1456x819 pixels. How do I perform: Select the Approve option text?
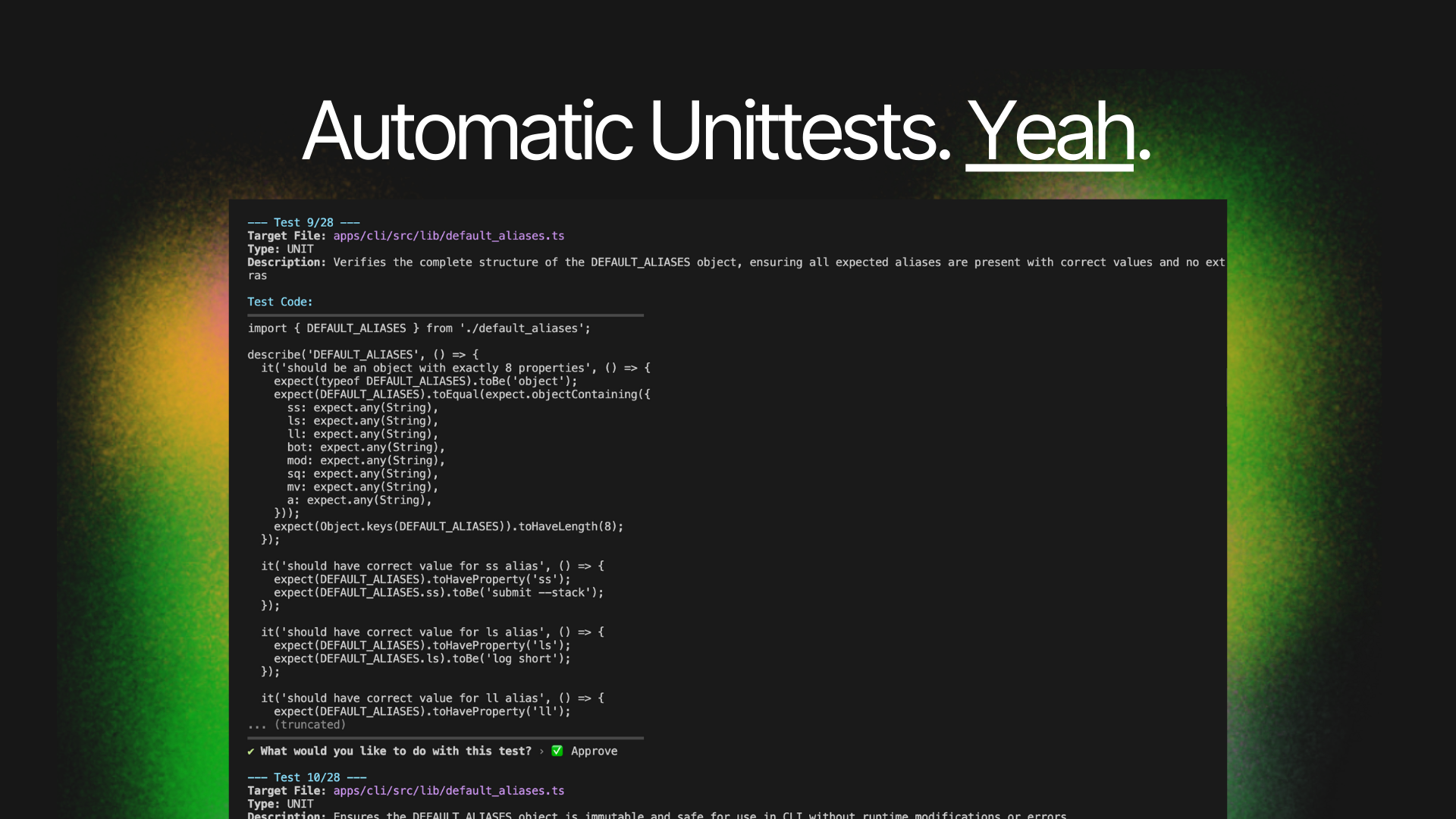[x=594, y=751]
